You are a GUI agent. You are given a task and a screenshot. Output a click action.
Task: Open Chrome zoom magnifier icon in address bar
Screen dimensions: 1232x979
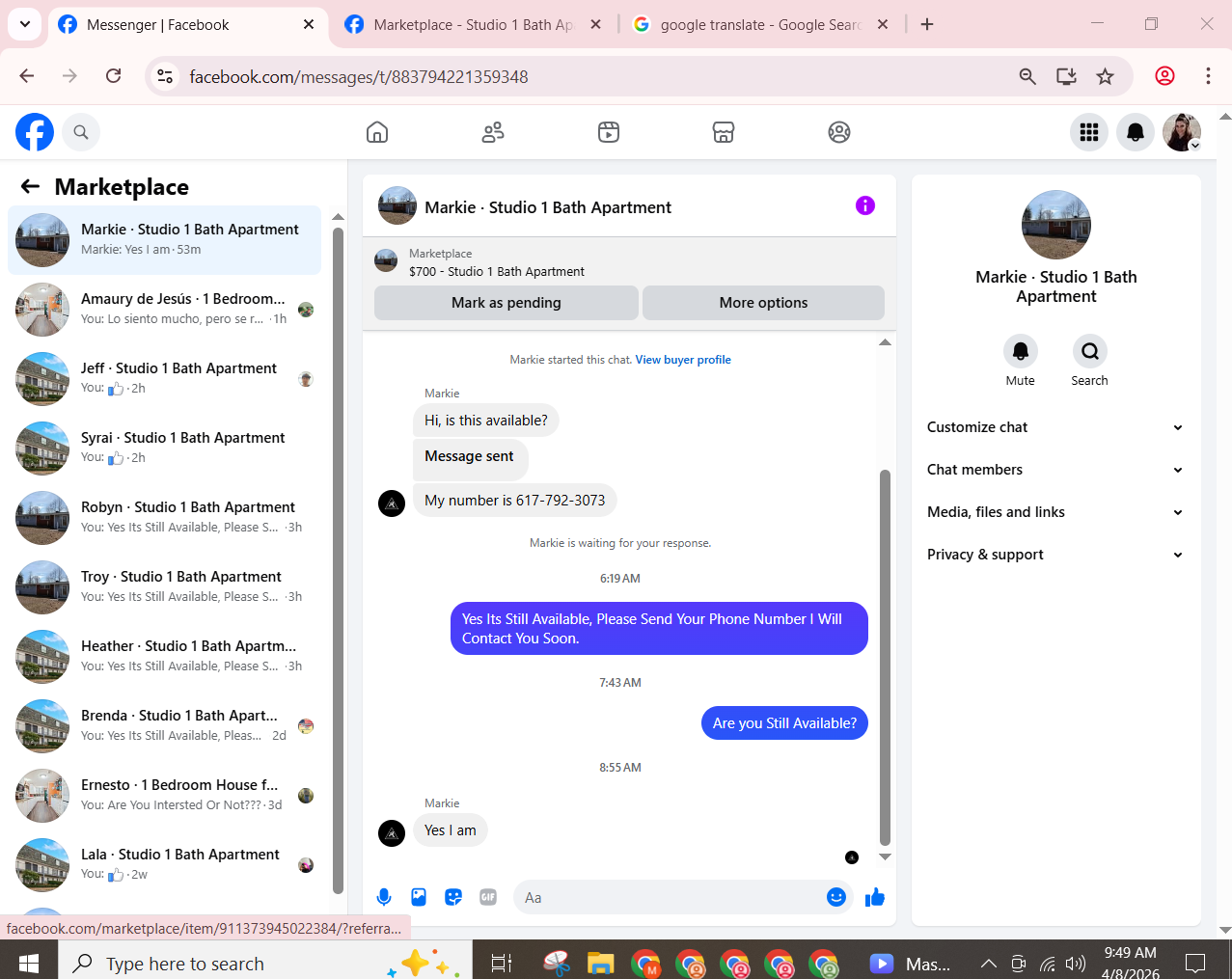1027,76
